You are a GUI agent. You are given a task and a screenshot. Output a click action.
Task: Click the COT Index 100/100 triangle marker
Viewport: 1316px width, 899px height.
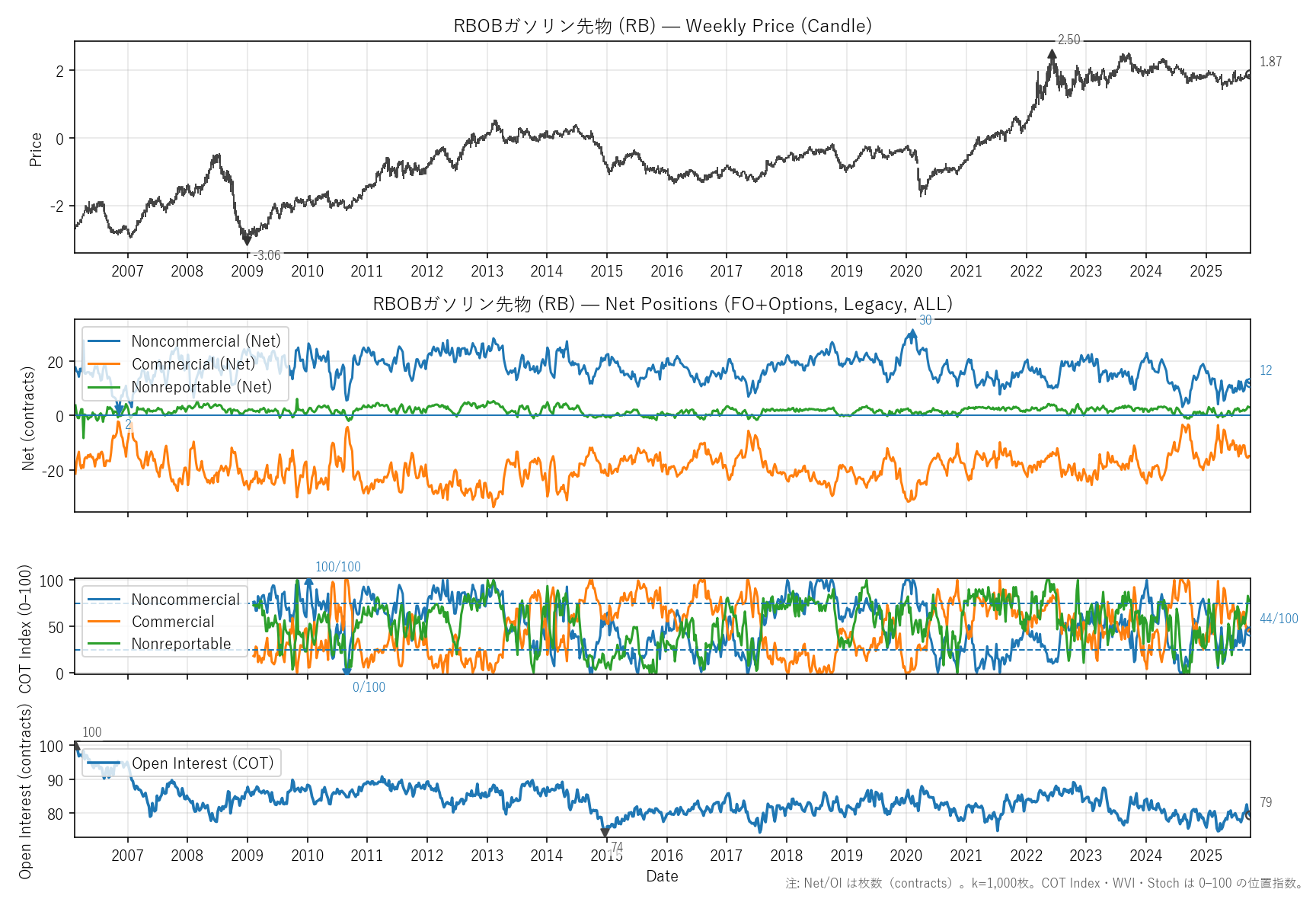(308, 581)
